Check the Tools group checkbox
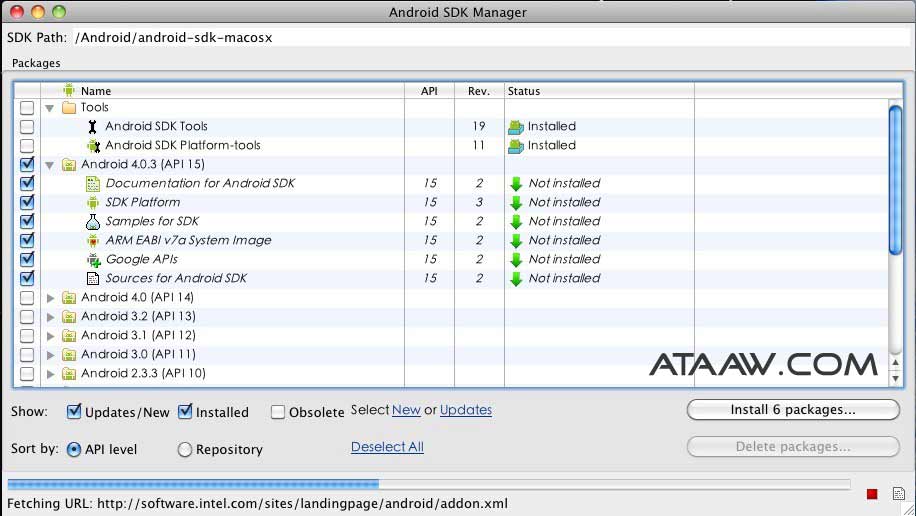Screen dimensions: 916x516 [x=27, y=108]
